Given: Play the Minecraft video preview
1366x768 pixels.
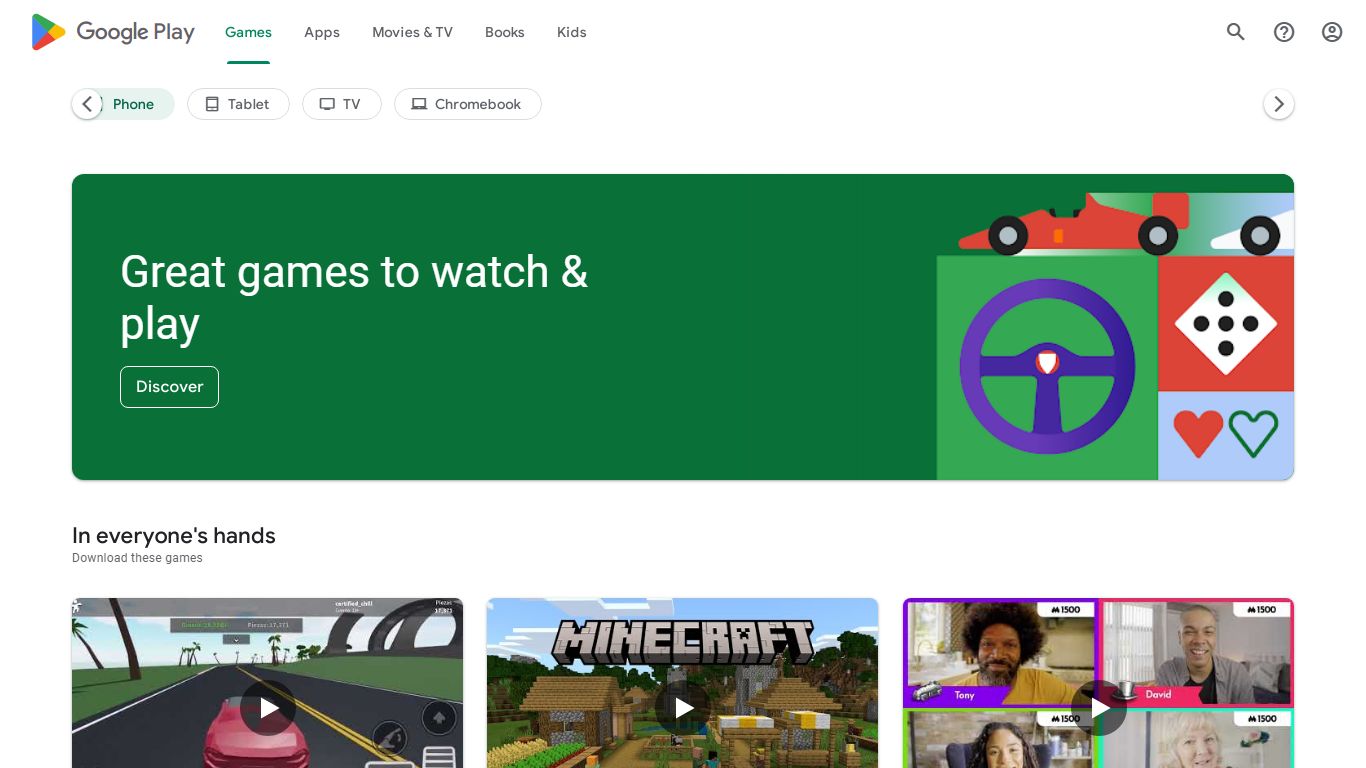Looking at the screenshot, I should click(683, 708).
